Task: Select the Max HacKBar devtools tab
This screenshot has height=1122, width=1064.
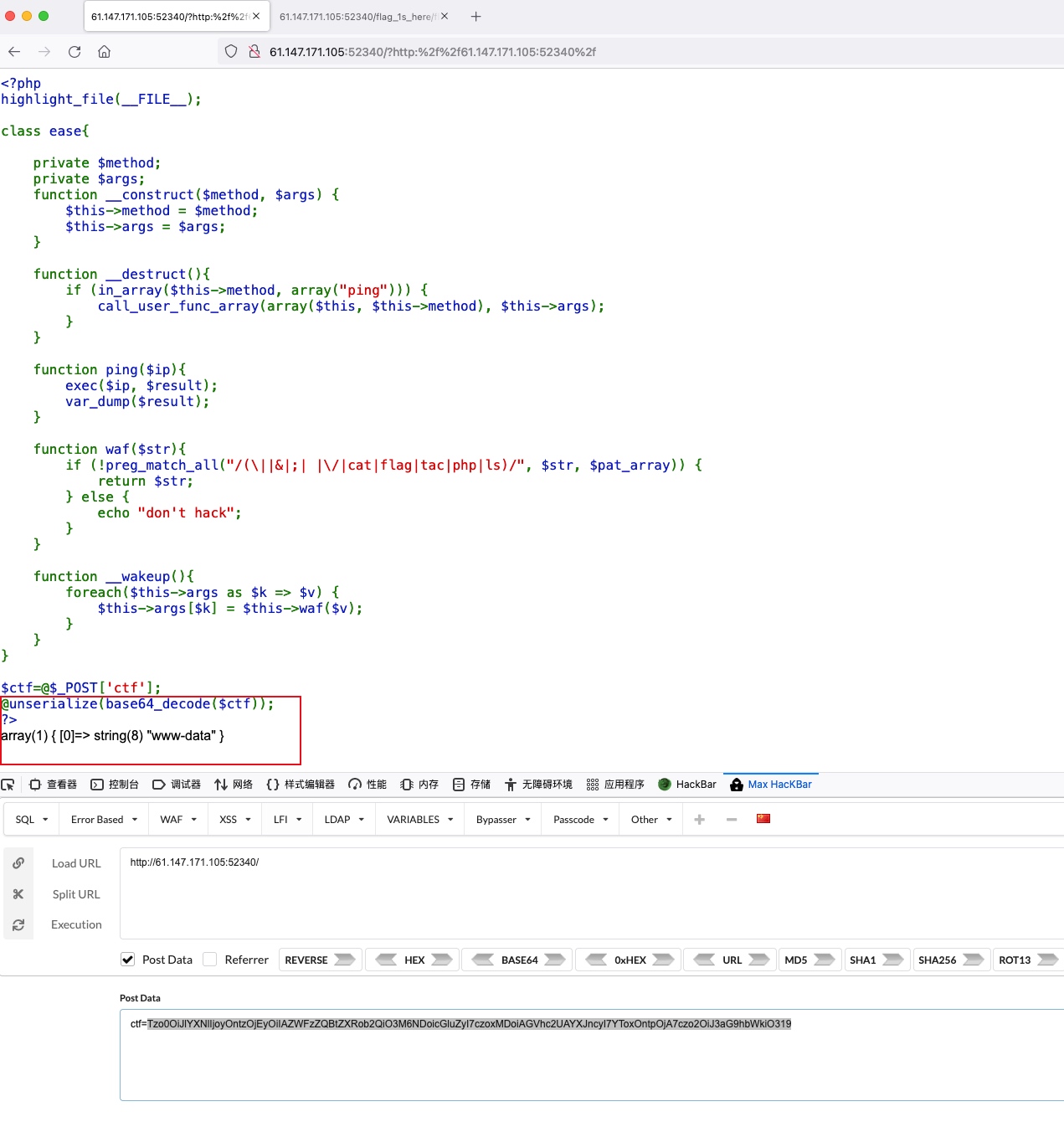Action: [771, 785]
